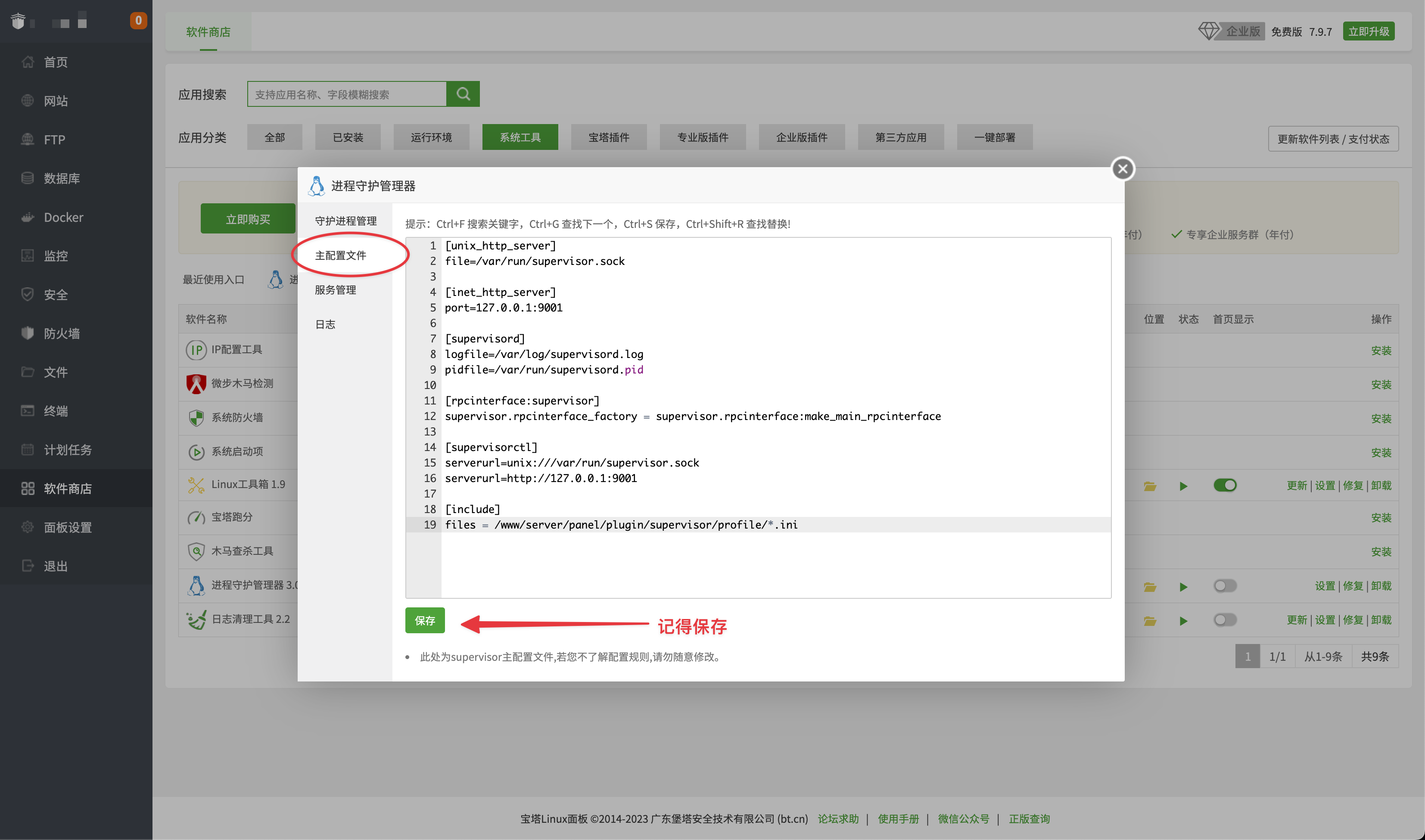Image resolution: width=1425 pixels, height=840 pixels.
Task: Open folder location of 日志清理工具
Action: [1149, 620]
